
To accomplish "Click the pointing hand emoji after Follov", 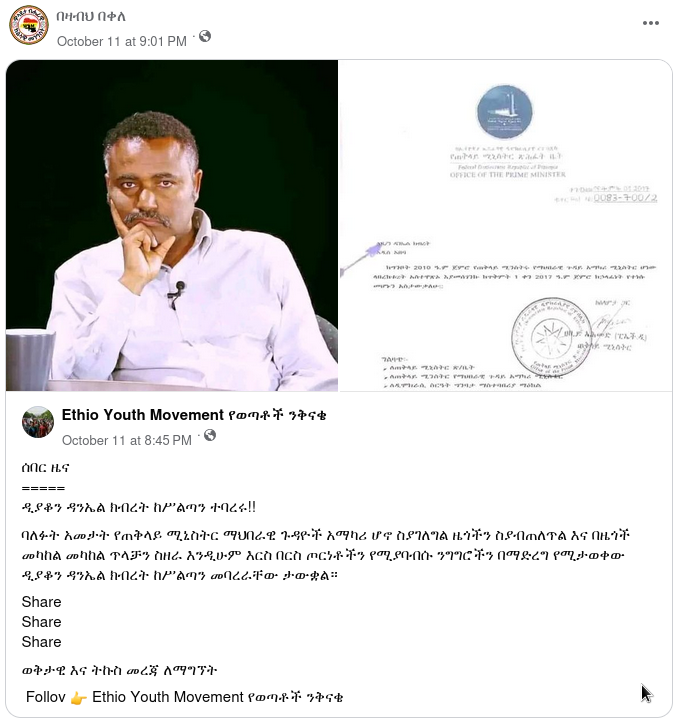I will click(79, 698).
